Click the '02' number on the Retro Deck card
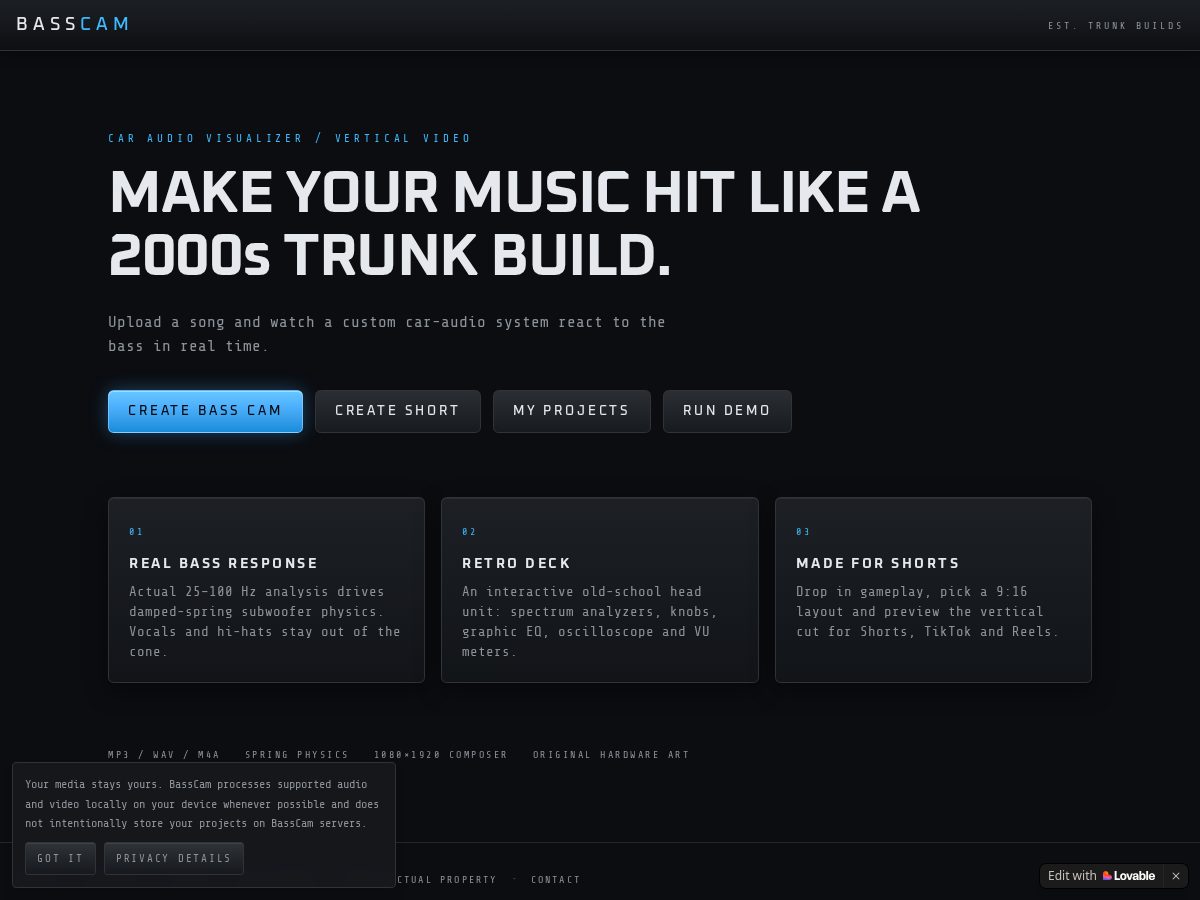This screenshot has height=900, width=1200. (x=469, y=532)
